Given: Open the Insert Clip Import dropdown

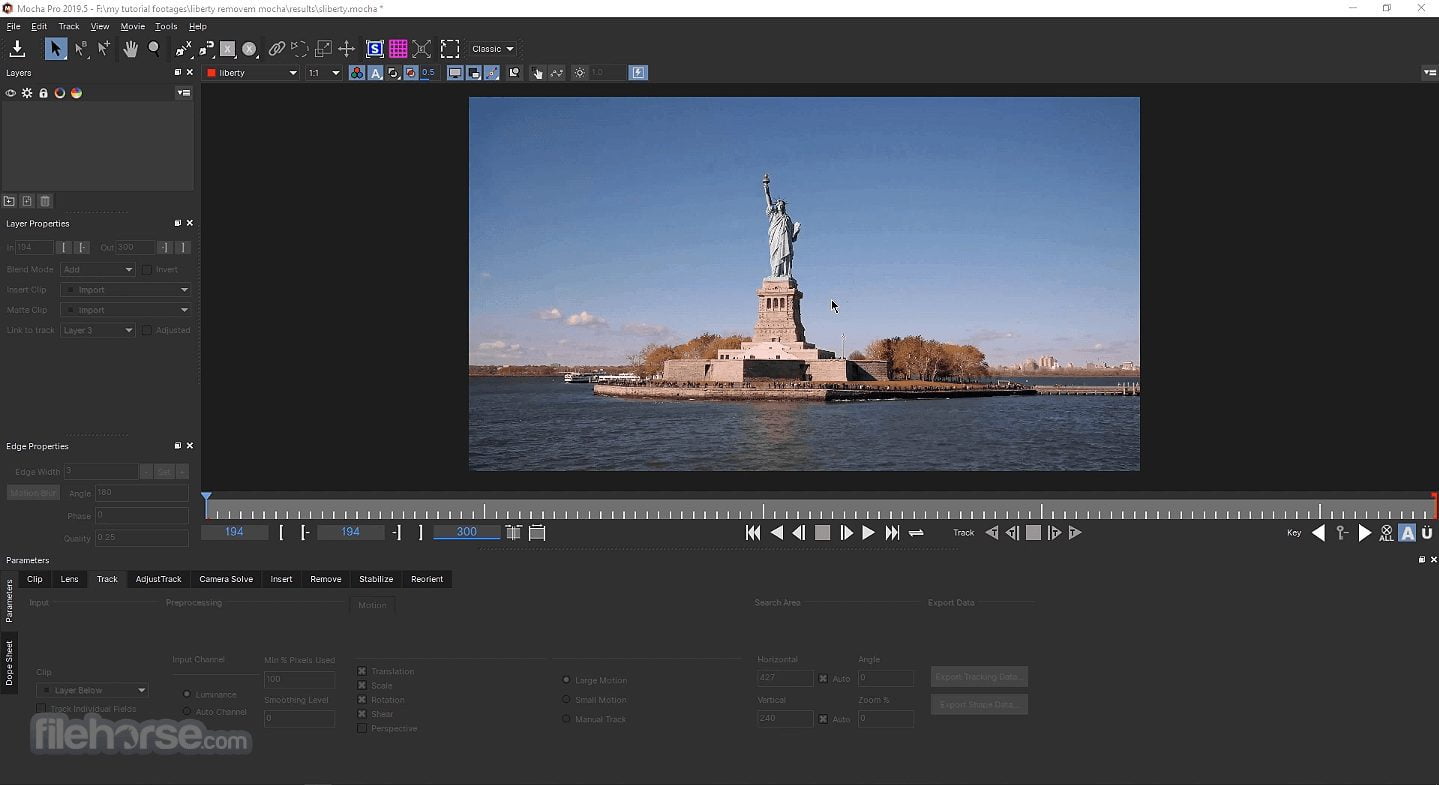Looking at the screenshot, I should (x=125, y=290).
